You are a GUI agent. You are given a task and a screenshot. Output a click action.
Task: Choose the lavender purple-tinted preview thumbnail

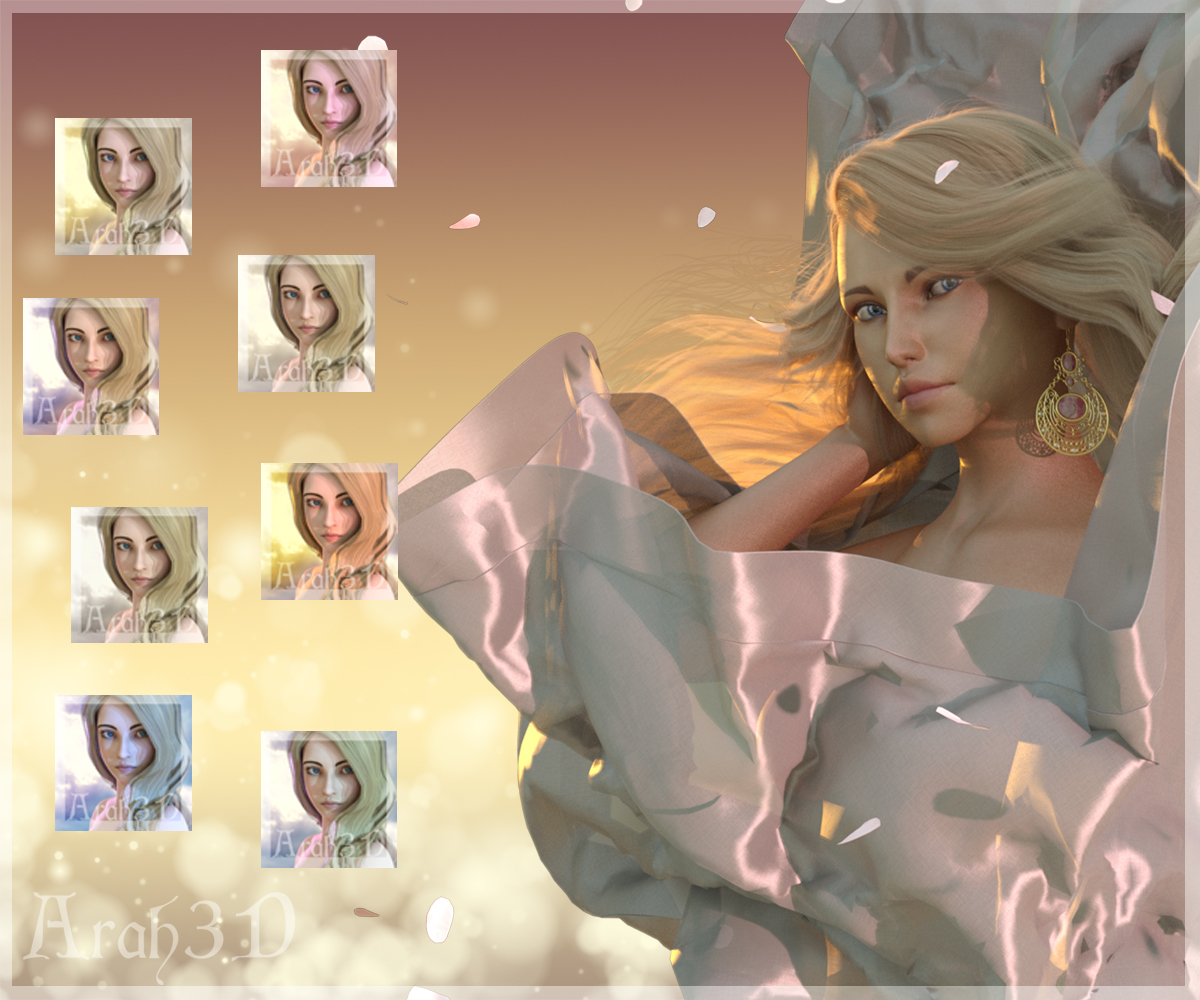[91, 366]
